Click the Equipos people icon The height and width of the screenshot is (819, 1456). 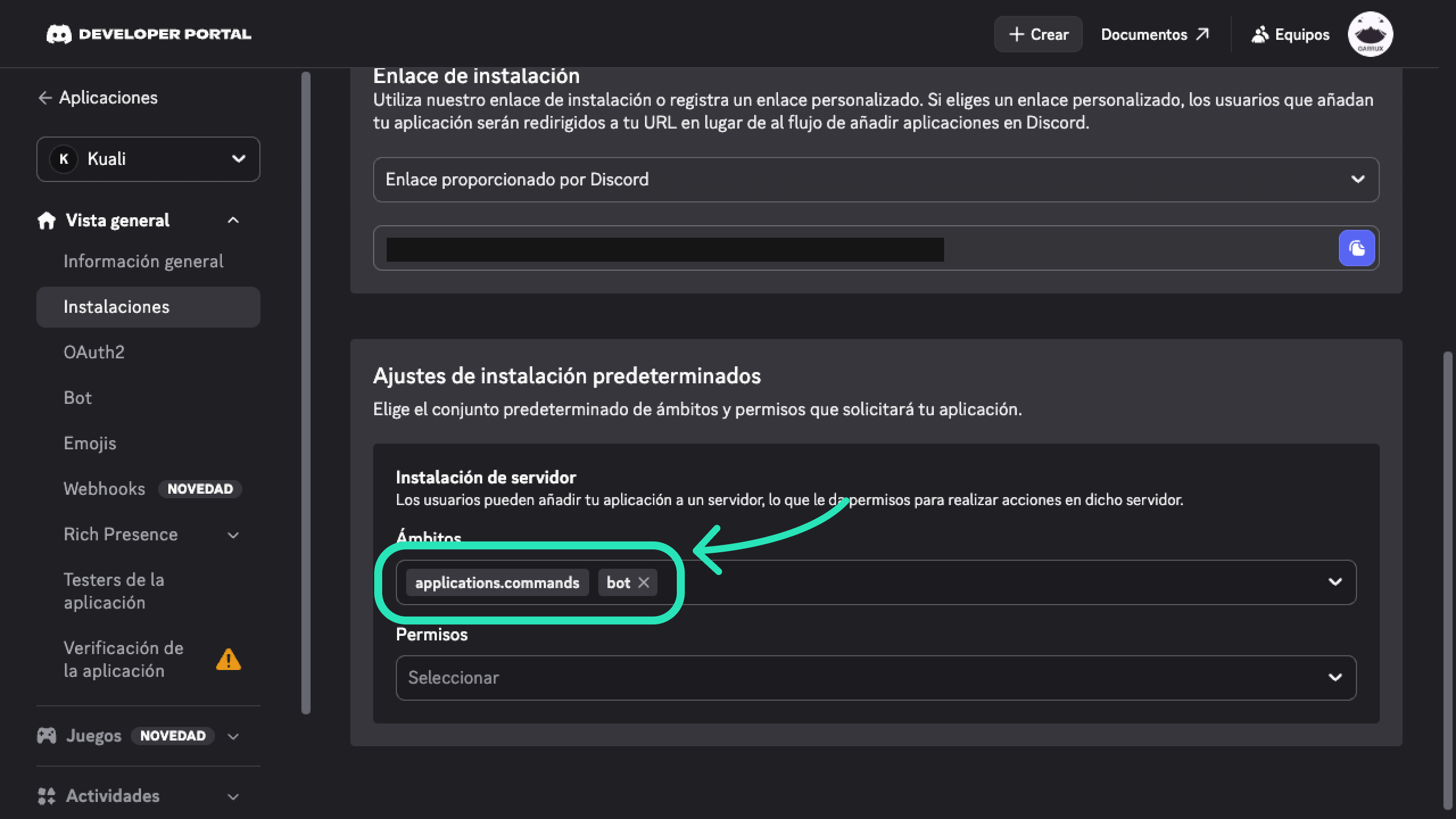pos(1260,34)
